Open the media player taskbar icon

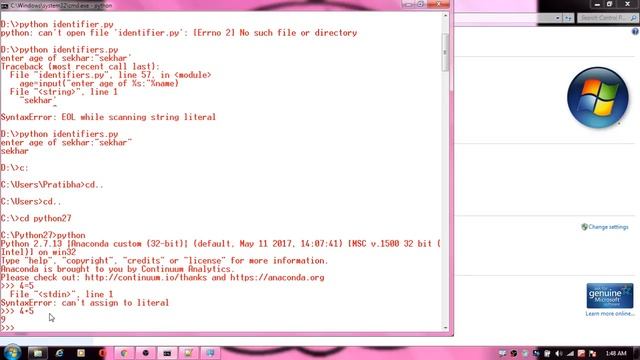(x=81, y=353)
